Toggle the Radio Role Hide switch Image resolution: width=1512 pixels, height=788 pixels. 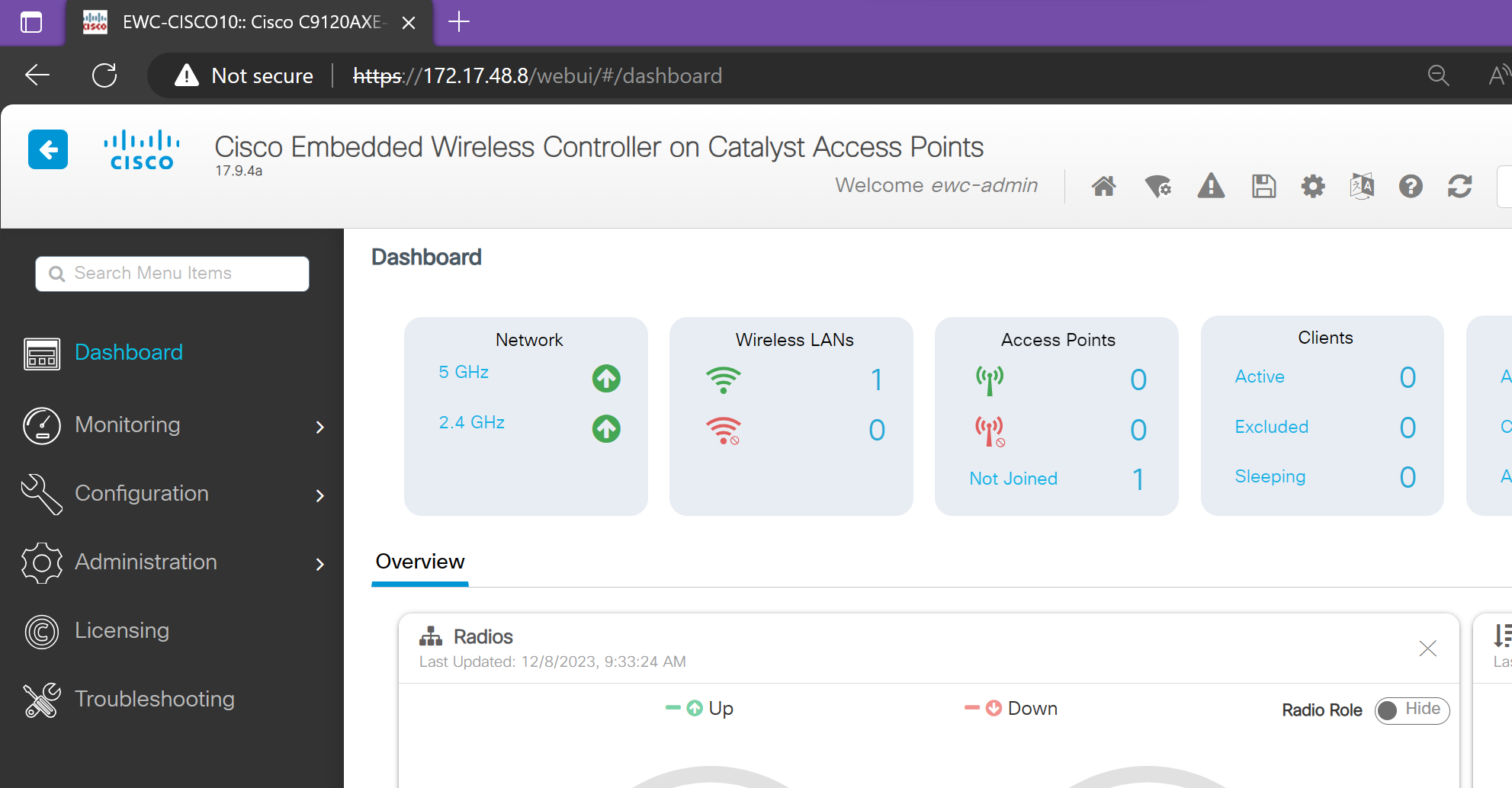point(1412,710)
